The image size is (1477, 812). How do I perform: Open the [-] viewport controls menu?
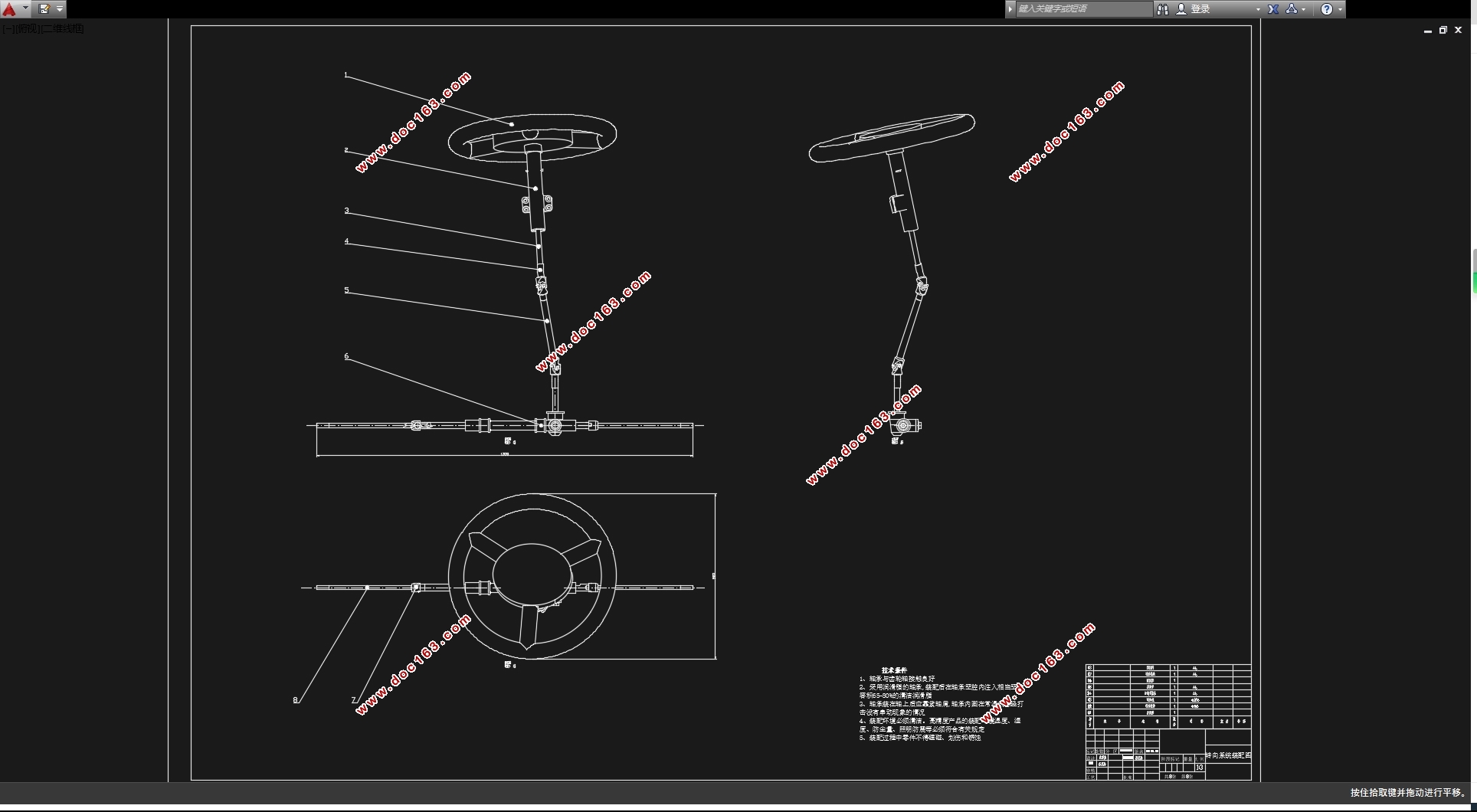(x=8, y=29)
